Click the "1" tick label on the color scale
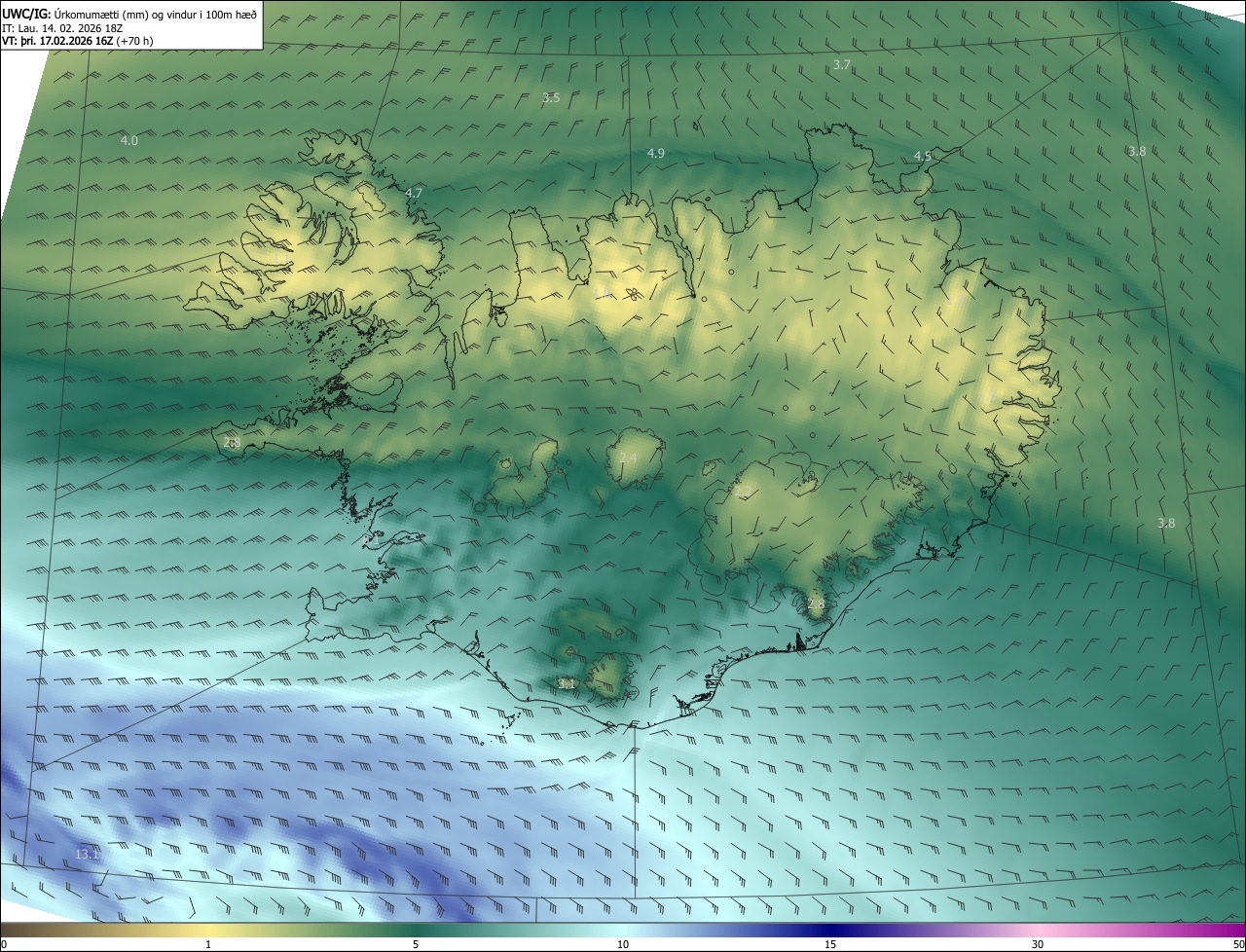Screen dimensions: 1246x952 [208, 944]
